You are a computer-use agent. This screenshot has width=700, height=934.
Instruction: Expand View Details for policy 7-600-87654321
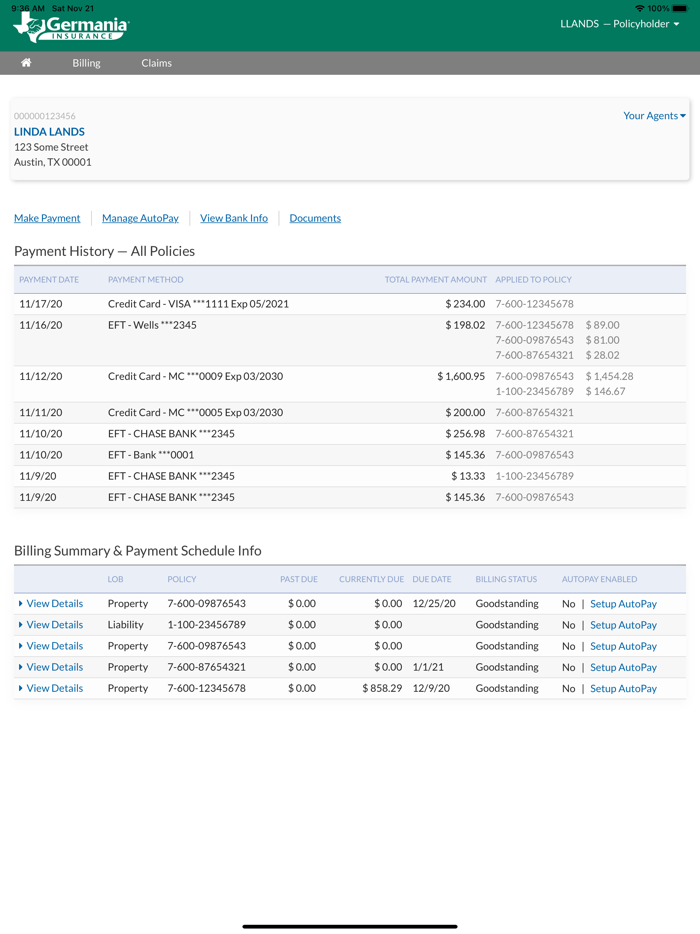click(54, 667)
